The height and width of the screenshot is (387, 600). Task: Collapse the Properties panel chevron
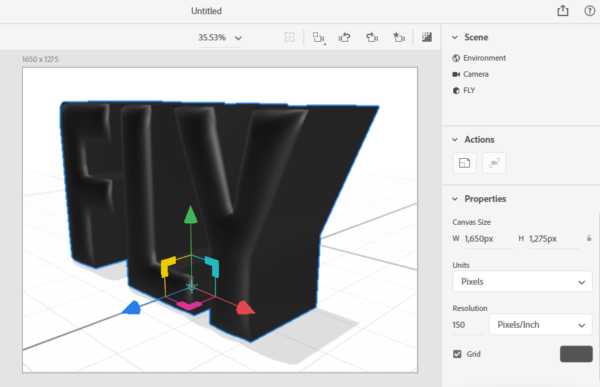(x=455, y=199)
